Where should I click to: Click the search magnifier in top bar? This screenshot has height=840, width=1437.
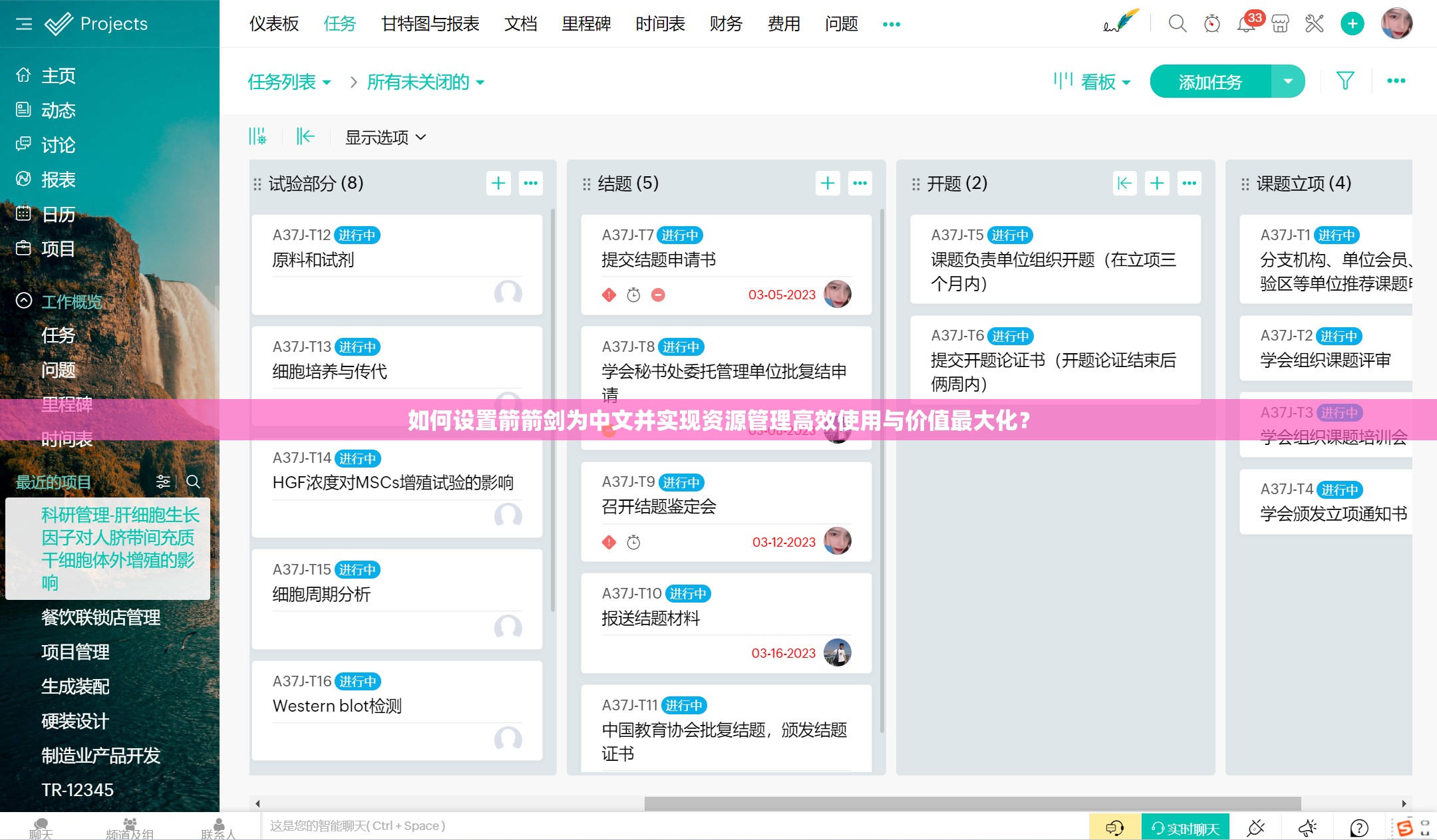(x=1177, y=24)
